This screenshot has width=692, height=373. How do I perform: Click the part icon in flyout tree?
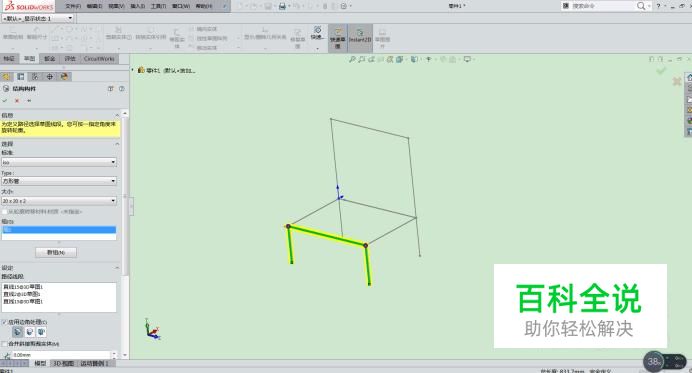141,70
